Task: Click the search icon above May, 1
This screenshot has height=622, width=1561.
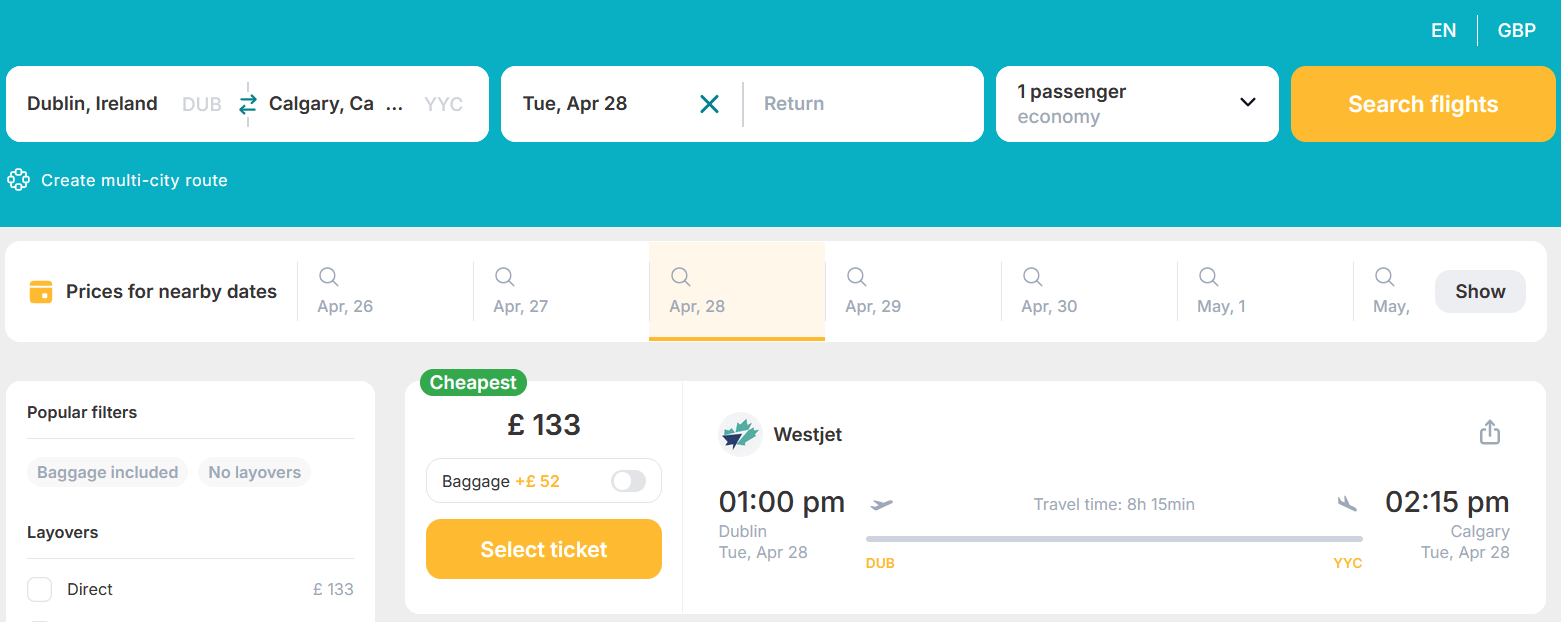Action: coord(1209,276)
